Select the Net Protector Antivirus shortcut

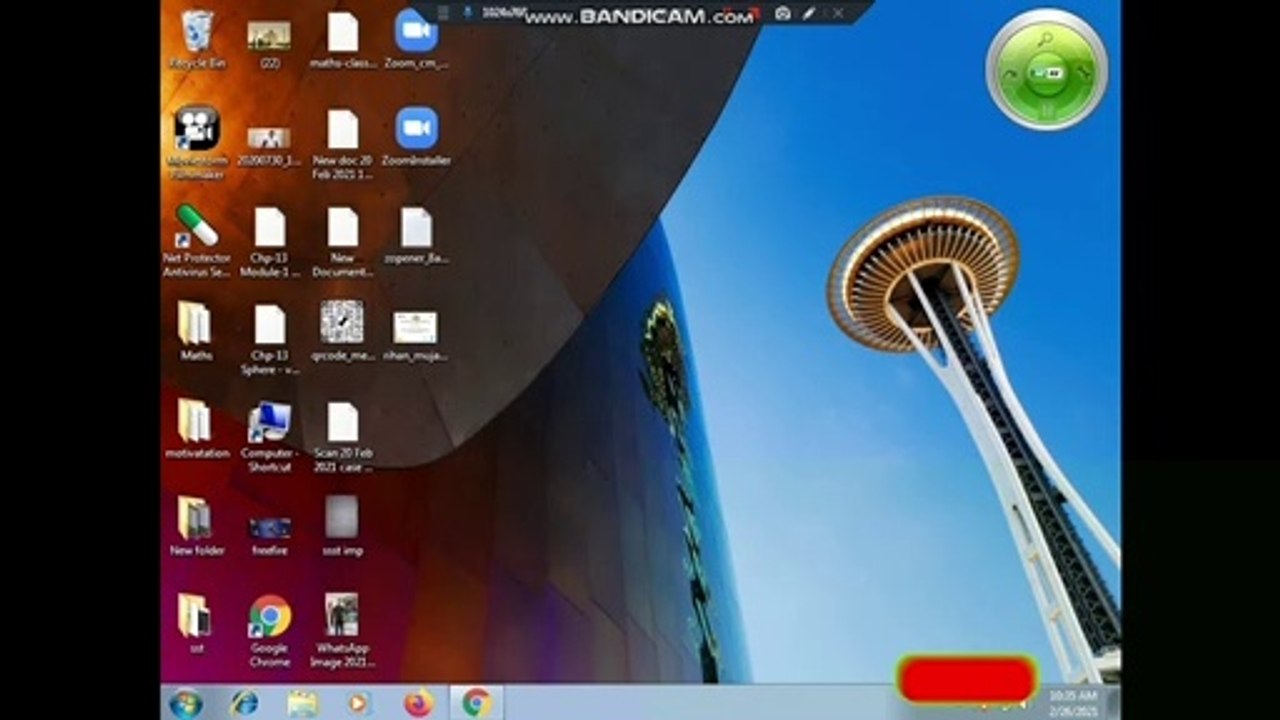coord(197,240)
